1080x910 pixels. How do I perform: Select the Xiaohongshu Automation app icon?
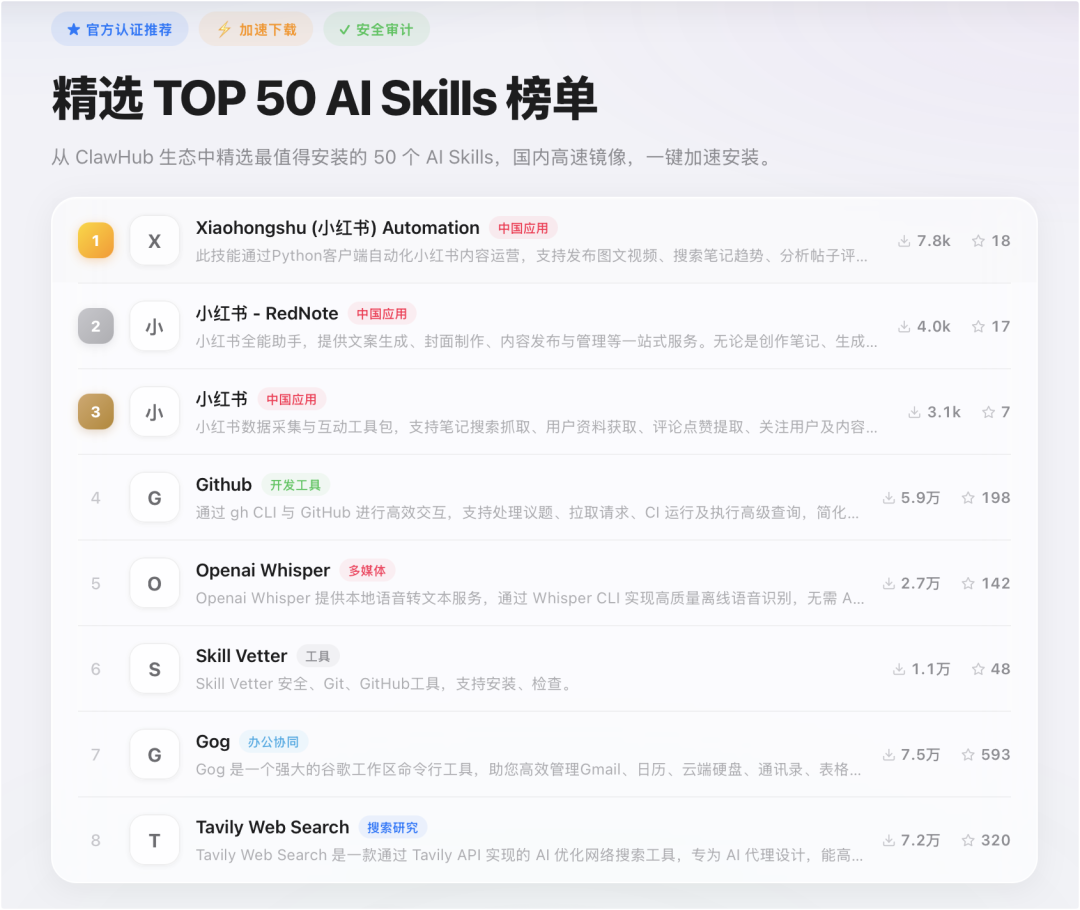pos(154,240)
